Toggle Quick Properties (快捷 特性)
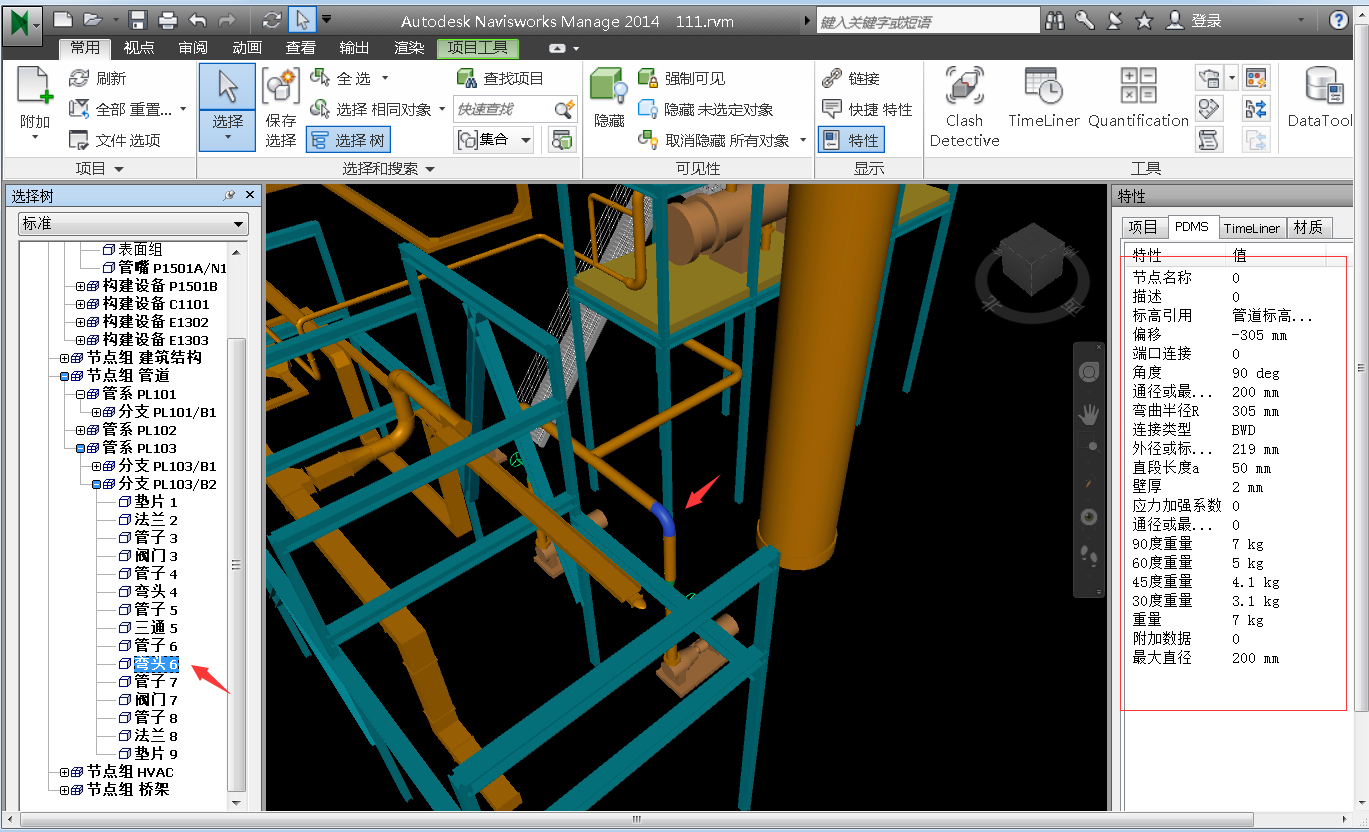This screenshot has width=1369, height=832. [867, 109]
